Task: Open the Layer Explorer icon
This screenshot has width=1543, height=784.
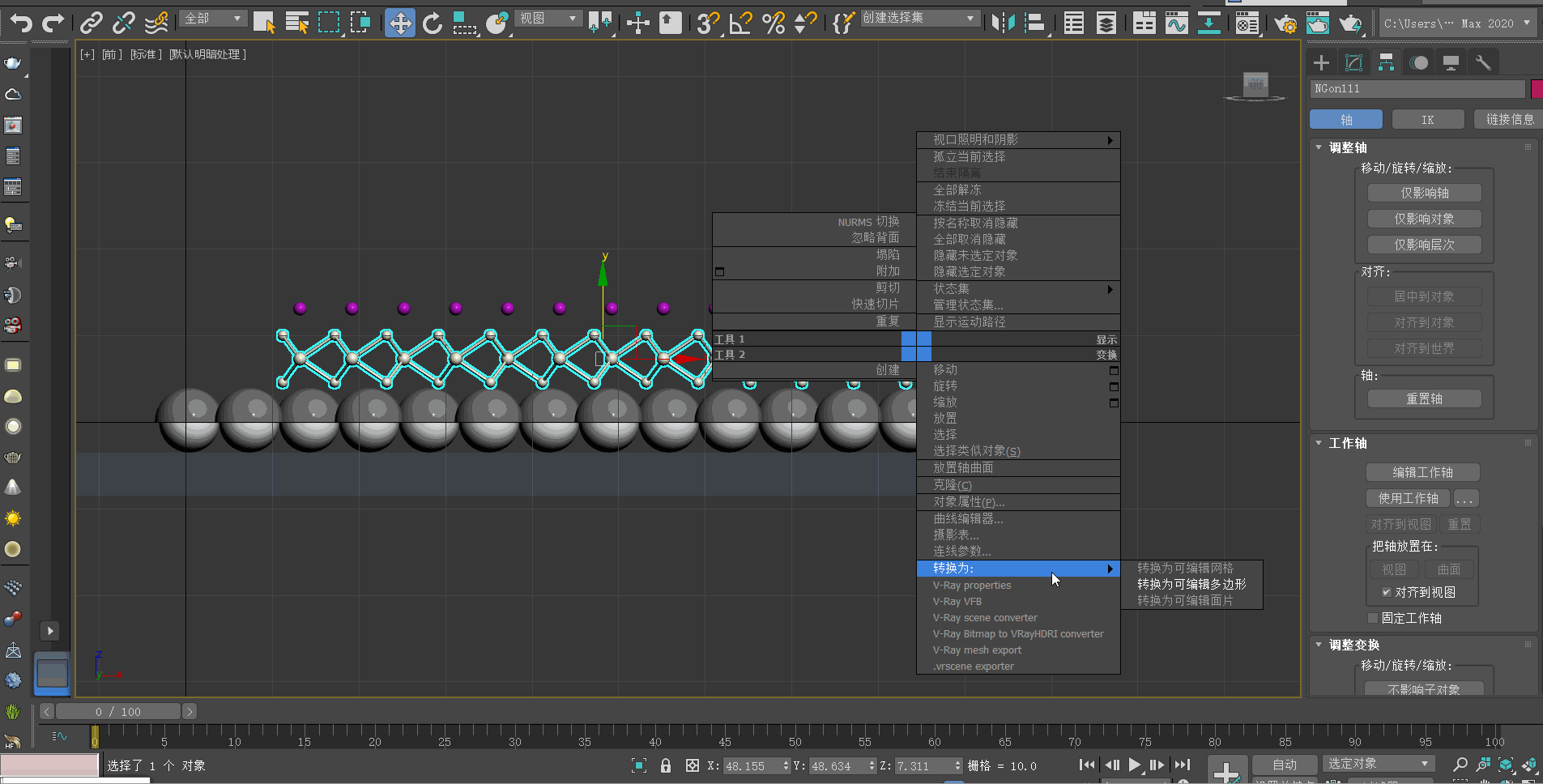Action: point(1106,23)
